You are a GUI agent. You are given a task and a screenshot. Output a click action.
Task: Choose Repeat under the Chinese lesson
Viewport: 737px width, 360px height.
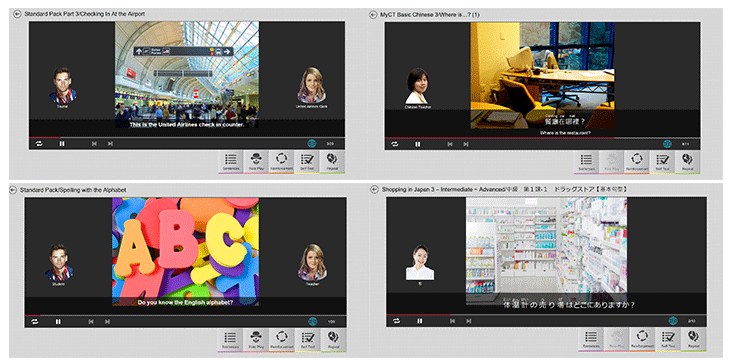click(x=687, y=162)
